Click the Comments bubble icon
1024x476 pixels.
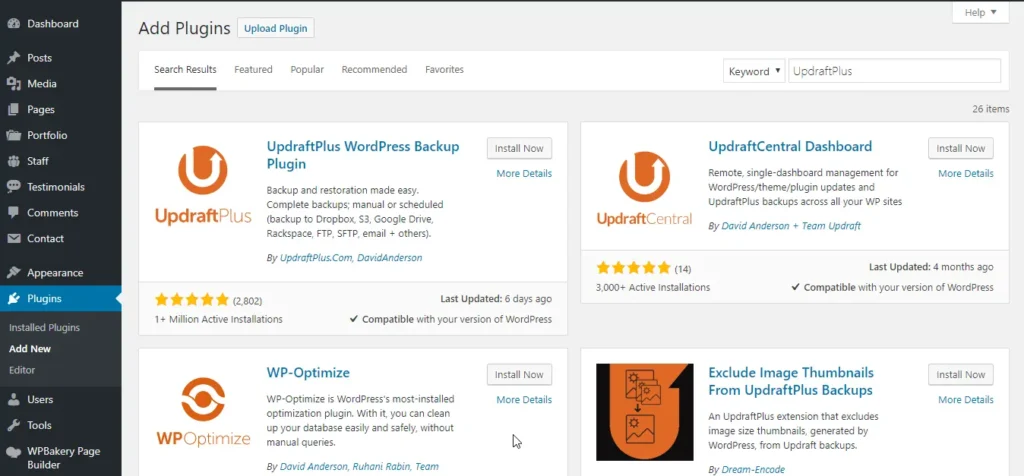pos(13,213)
